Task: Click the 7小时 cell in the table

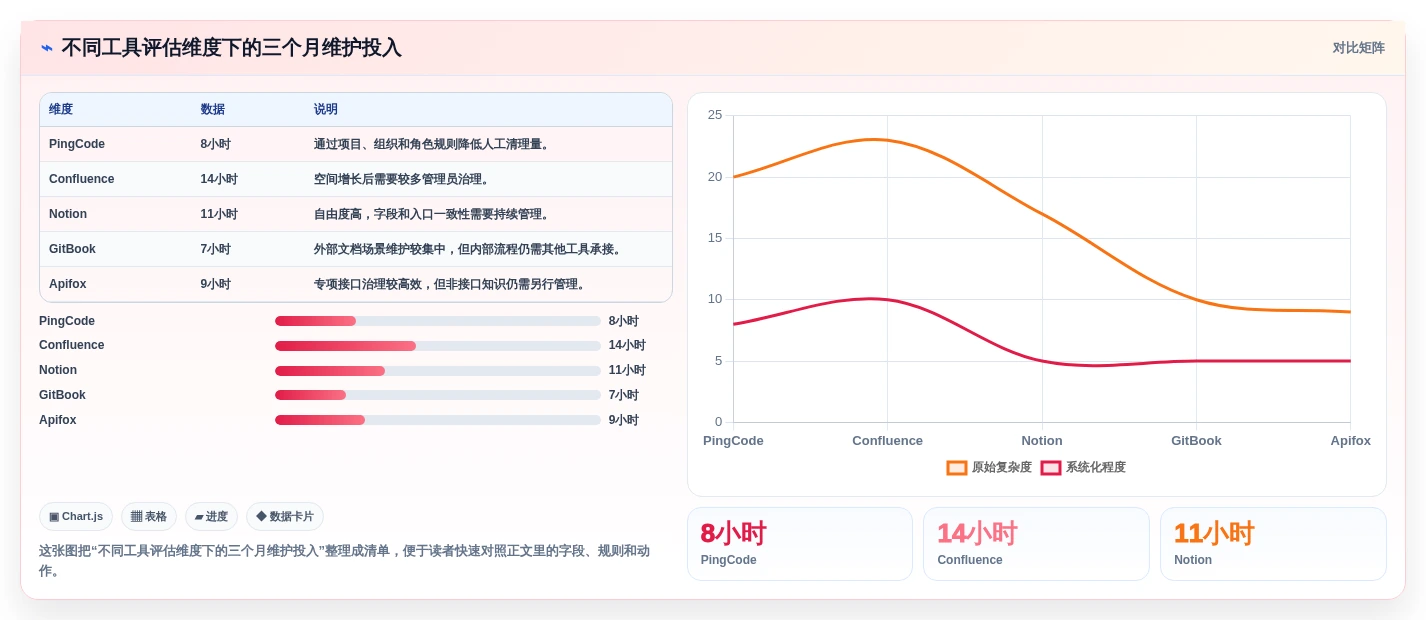Action: click(215, 249)
